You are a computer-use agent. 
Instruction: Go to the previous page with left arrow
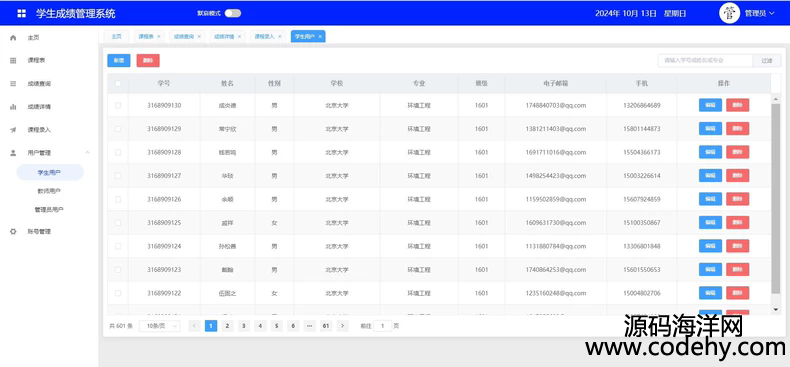tap(194, 326)
